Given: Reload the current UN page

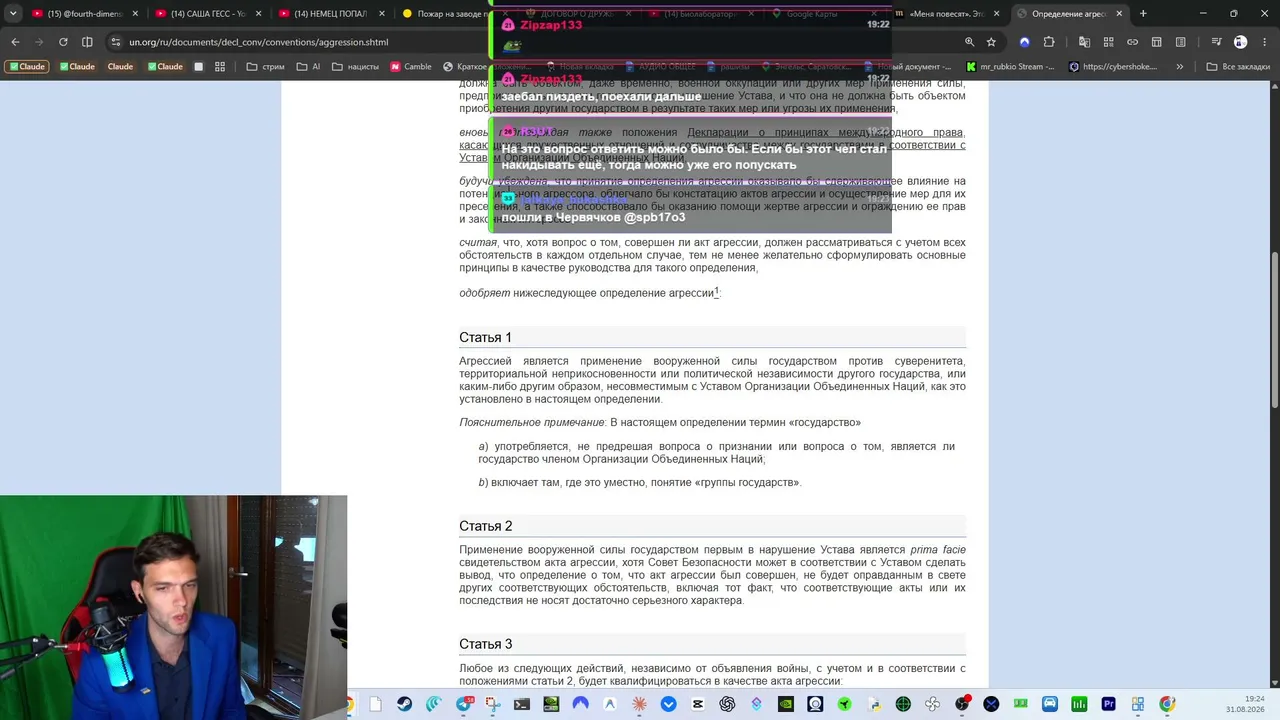Looking at the screenshot, I should [x=63, y=42].
